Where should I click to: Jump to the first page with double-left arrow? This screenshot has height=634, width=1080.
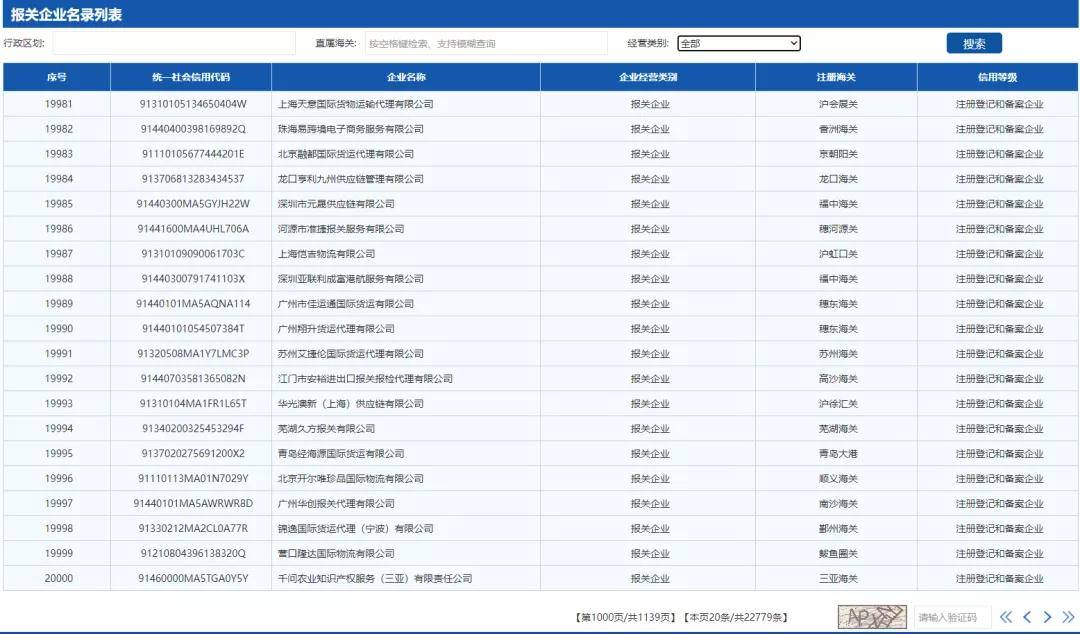pyautogui.click(x=1006, y=617)
